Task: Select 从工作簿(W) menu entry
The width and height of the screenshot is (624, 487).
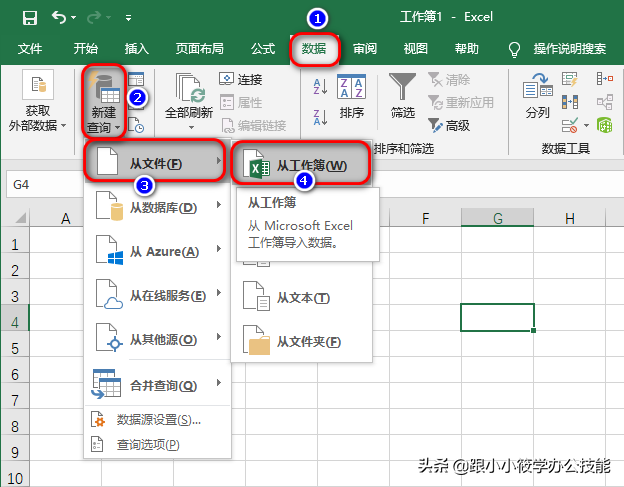Action: click(301, 165)
